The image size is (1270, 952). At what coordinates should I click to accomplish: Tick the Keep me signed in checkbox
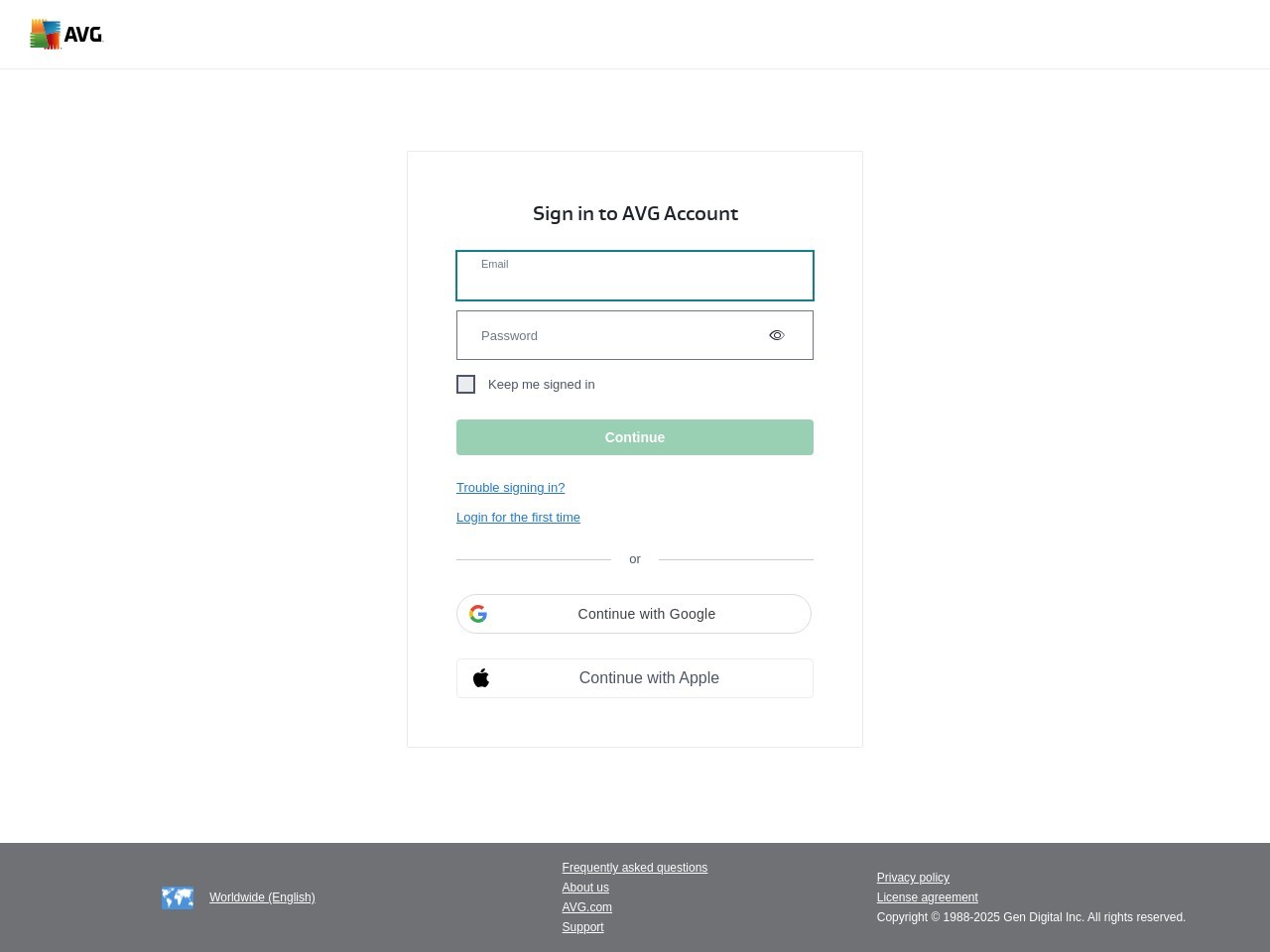point(465,384)
